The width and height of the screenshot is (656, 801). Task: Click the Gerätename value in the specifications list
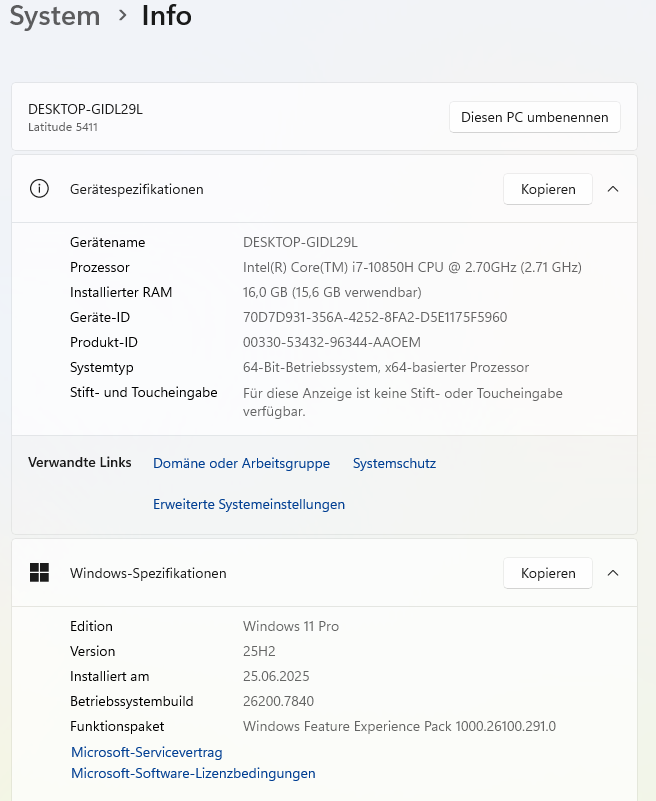click(300, 242)
